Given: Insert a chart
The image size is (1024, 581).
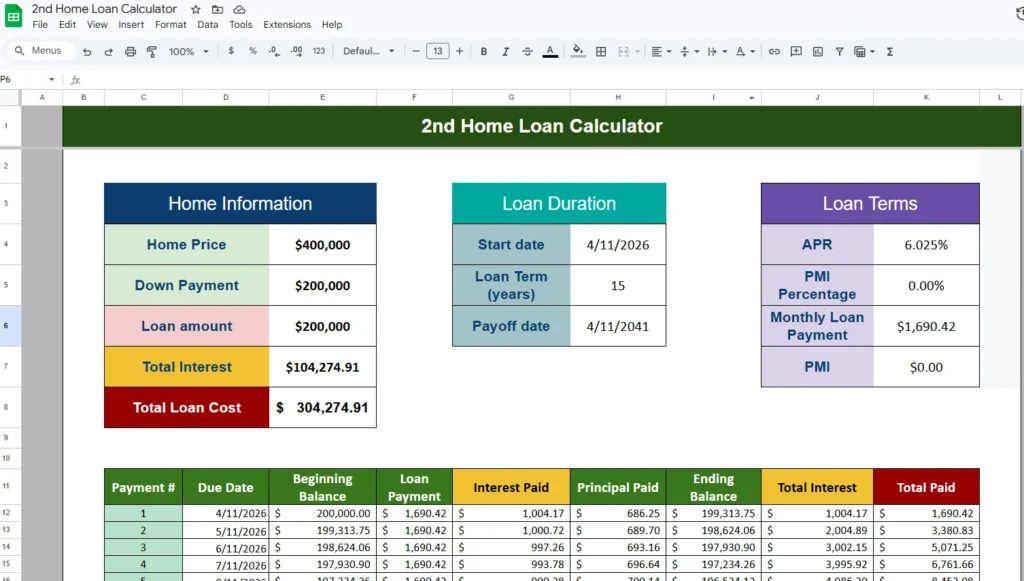Looking at the screenshot, I should pyautogui.click(x=818, y=51).
